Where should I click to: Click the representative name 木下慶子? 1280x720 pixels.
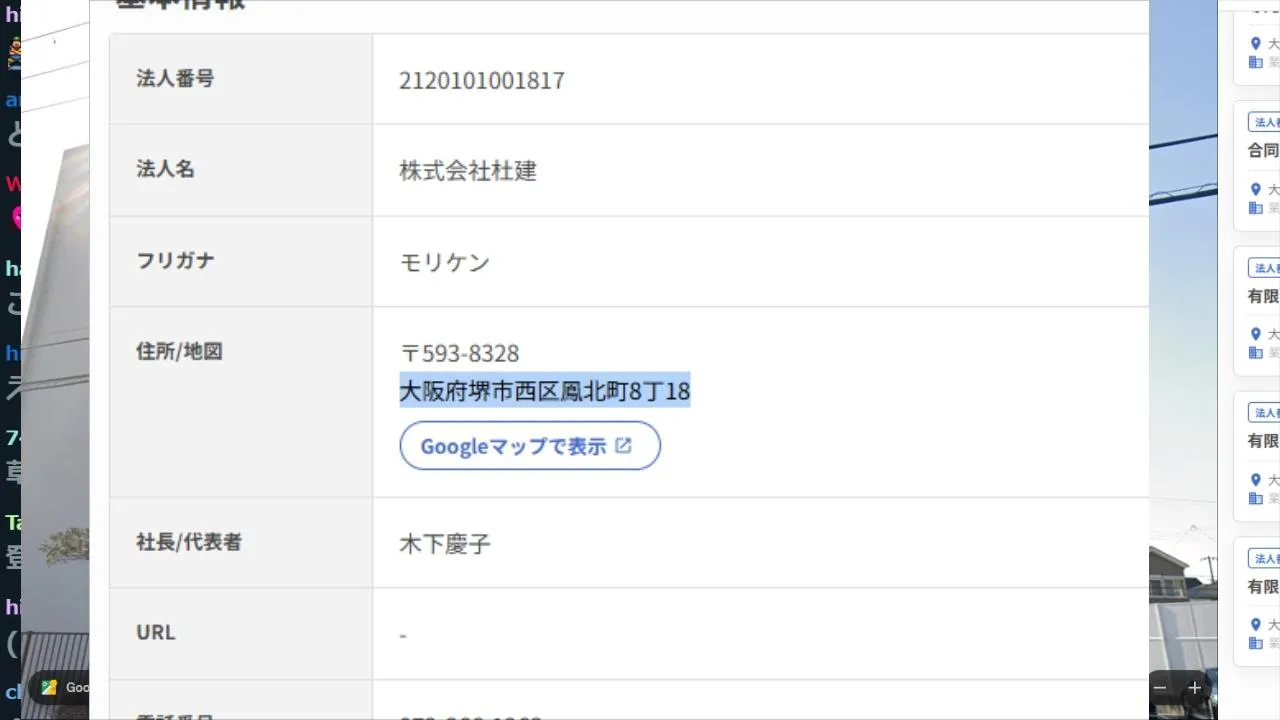[x=445, y=544]
